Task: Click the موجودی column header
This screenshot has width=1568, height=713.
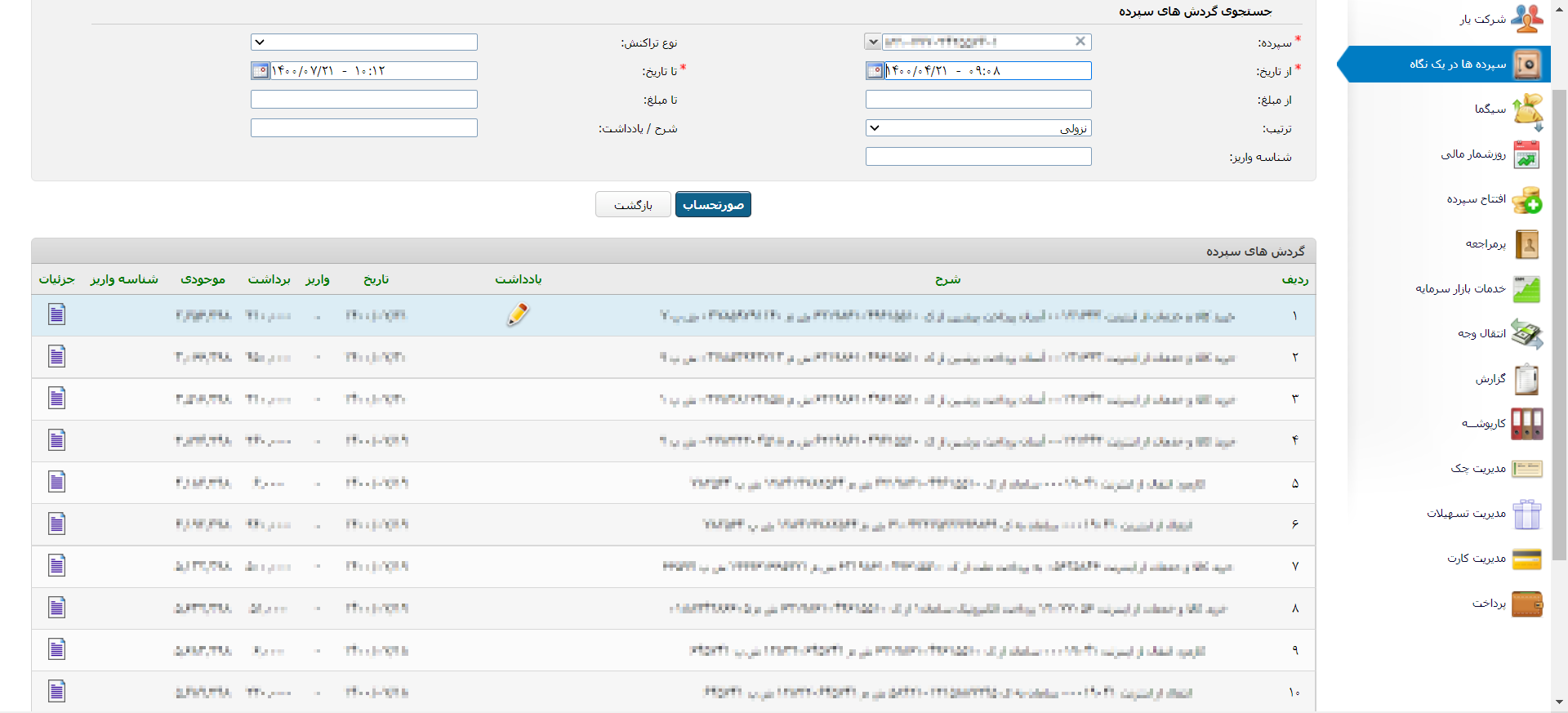Action: click(203, 279)
